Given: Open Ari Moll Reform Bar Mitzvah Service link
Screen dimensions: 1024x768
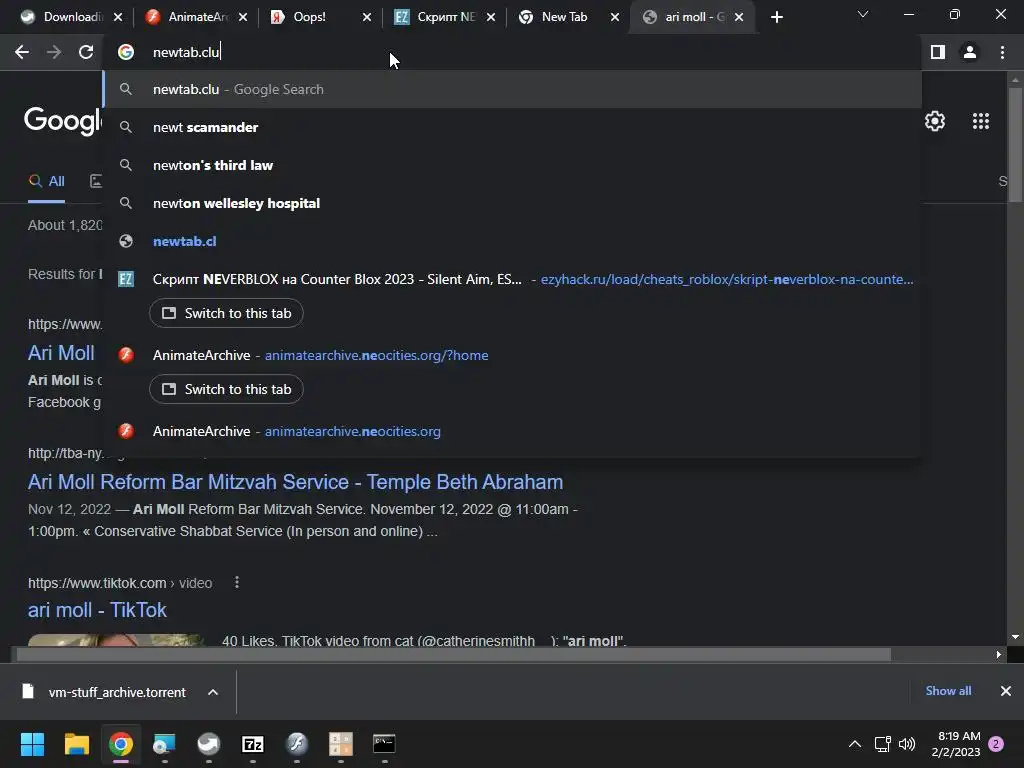Looking at the screenshot, I should click(x=295, y=482).
